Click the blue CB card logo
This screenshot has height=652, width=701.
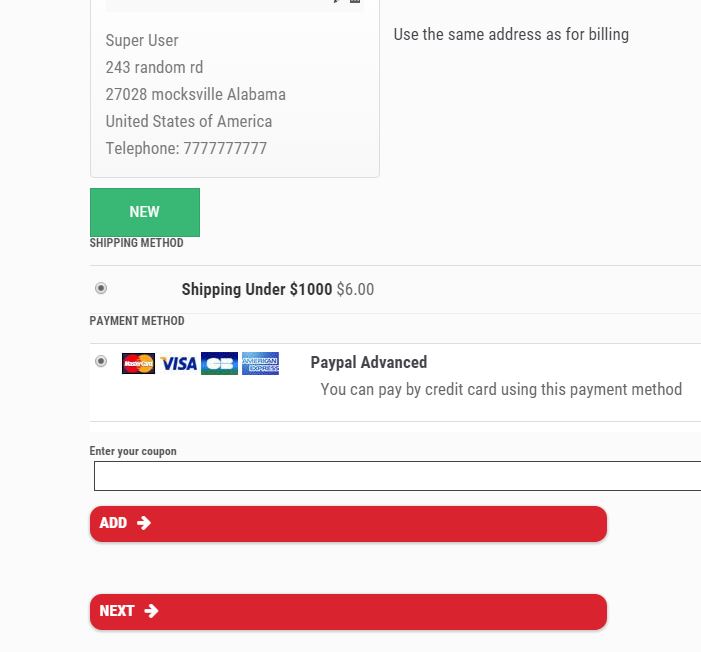point(219,363)
